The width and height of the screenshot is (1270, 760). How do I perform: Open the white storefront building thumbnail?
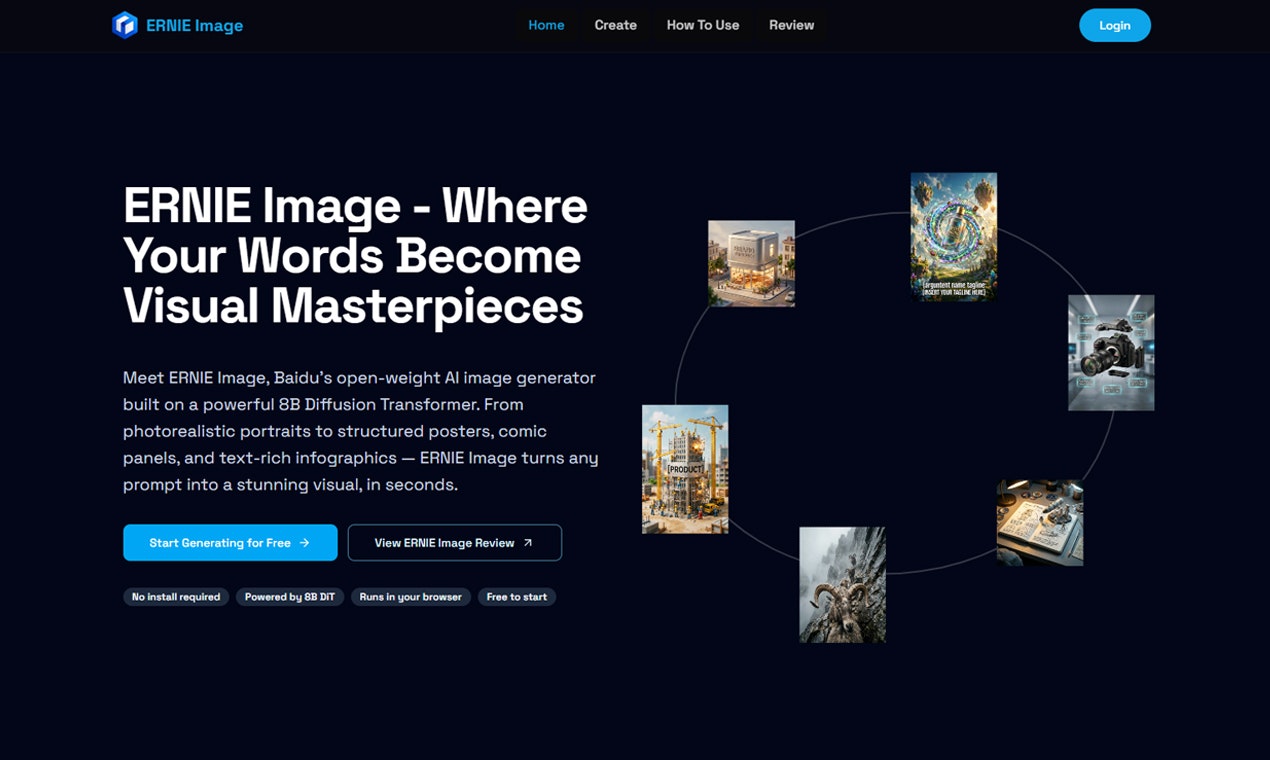coord(751,263)
